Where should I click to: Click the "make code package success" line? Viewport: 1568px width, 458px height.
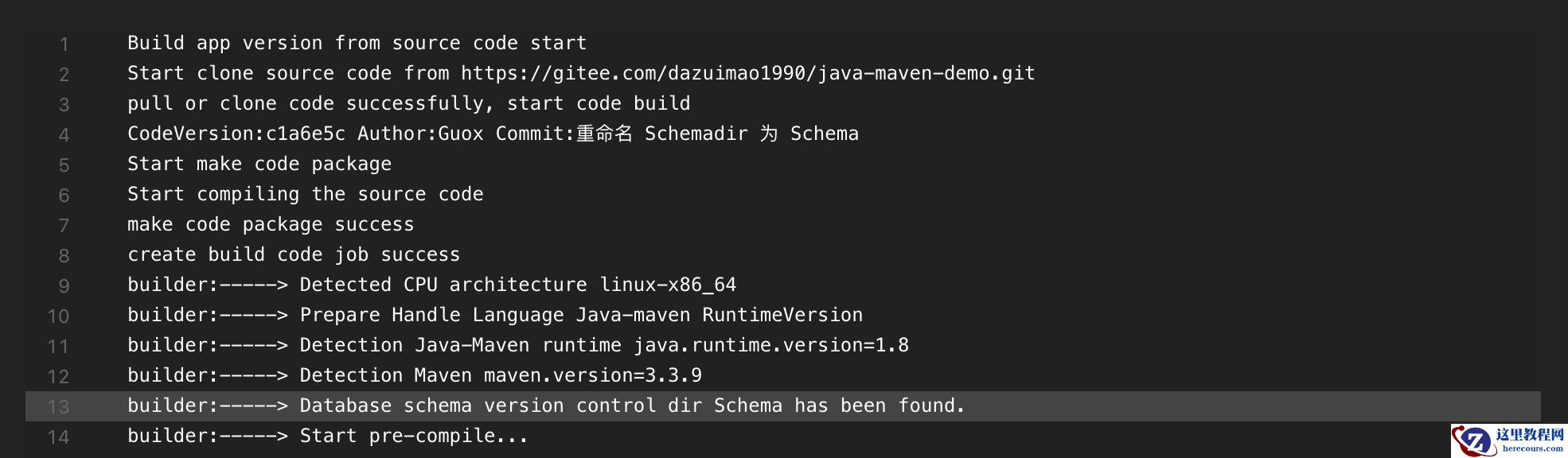tap(271, 225)
